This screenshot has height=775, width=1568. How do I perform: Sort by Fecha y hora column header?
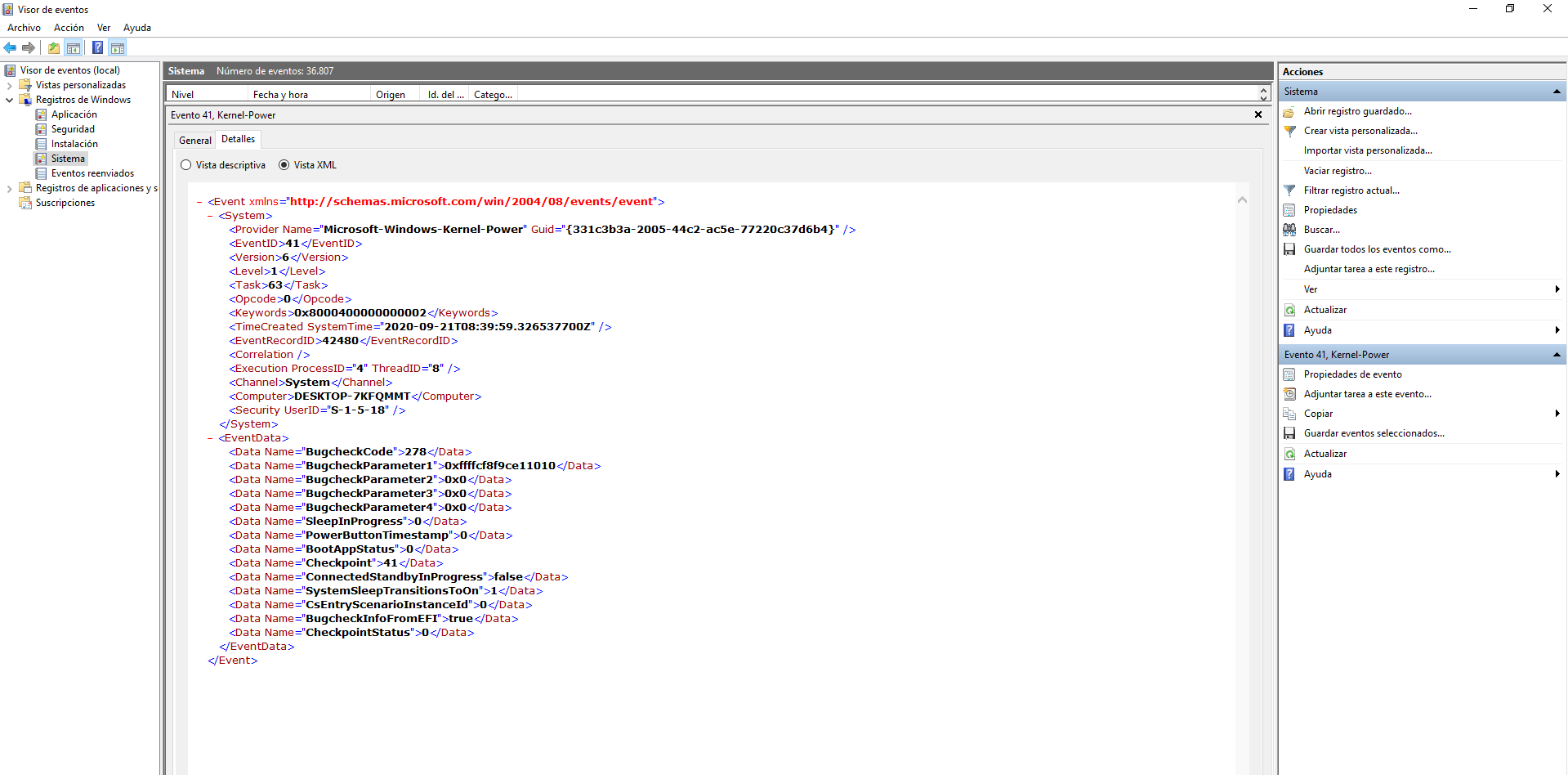pos(309,95)
